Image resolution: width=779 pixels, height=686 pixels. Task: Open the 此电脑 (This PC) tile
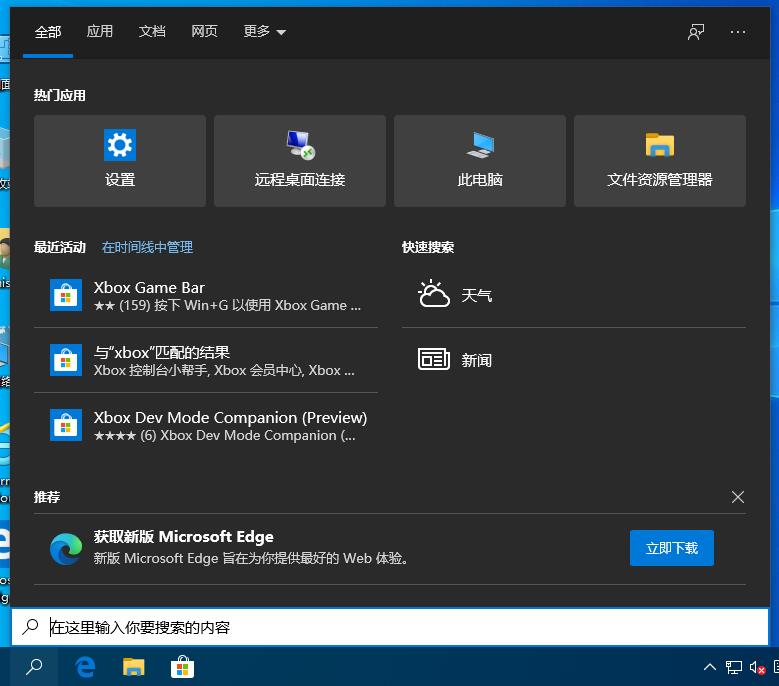[x=480, y=160]
